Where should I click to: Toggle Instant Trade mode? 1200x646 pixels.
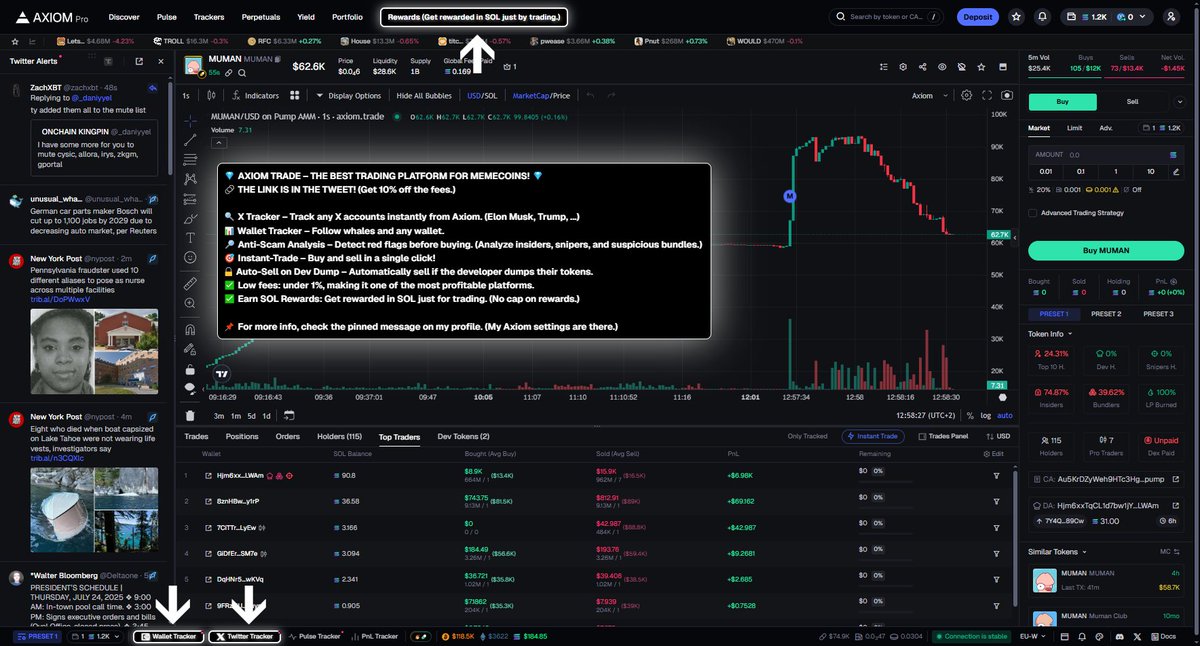874,436
